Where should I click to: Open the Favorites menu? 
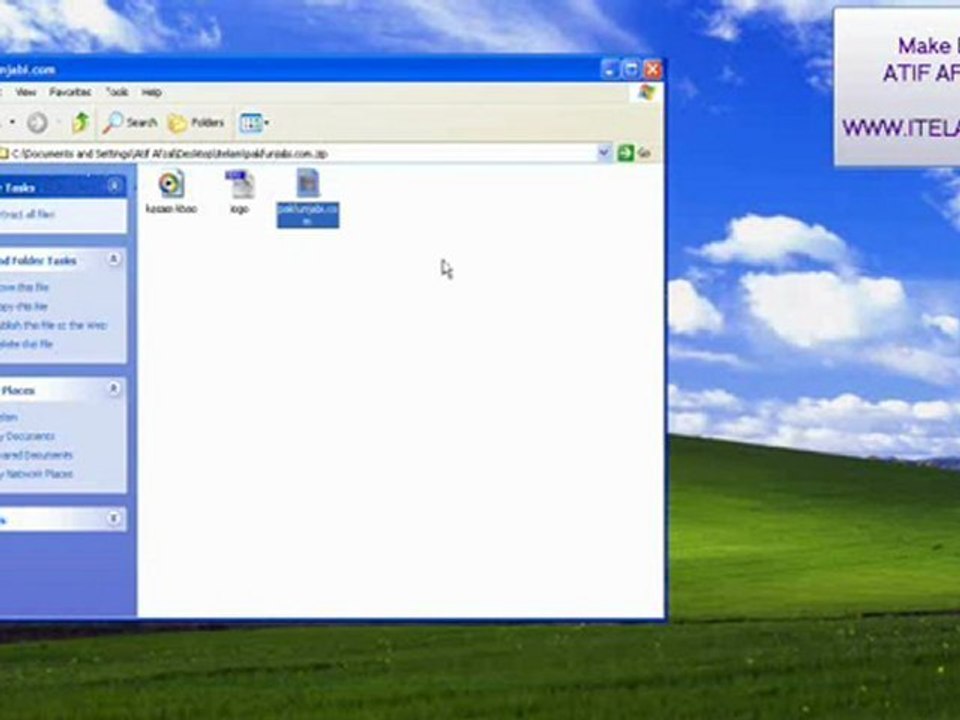click(70, 92)
